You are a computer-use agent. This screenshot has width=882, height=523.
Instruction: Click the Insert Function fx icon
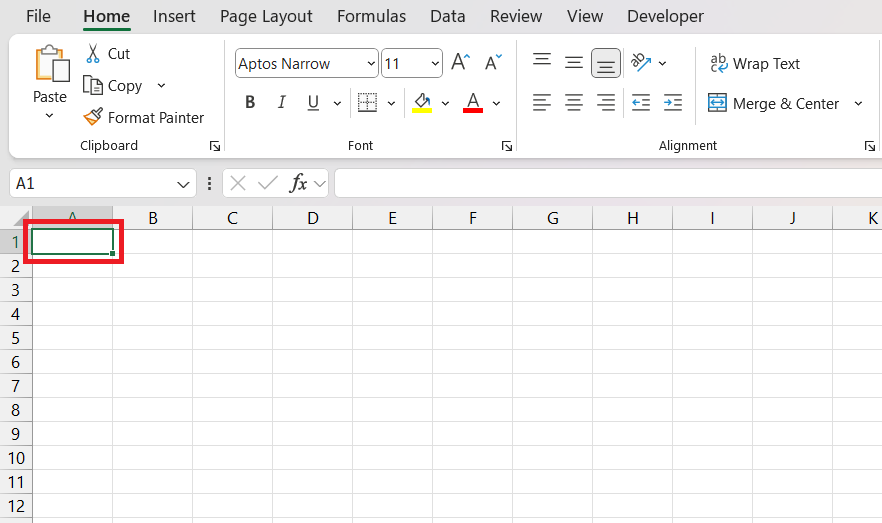click(298, 183)
